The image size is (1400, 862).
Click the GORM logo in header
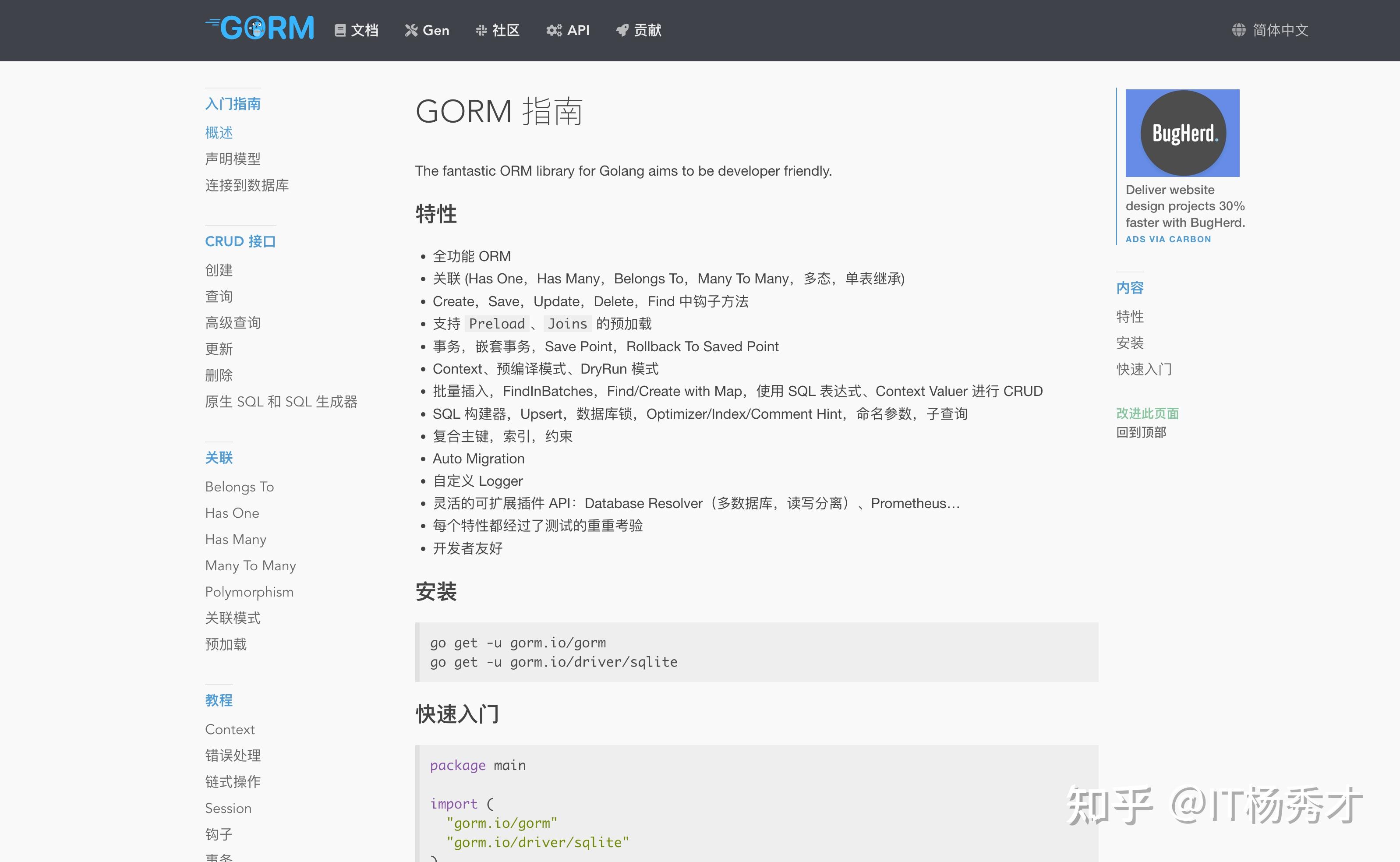[x=260, y=28]
